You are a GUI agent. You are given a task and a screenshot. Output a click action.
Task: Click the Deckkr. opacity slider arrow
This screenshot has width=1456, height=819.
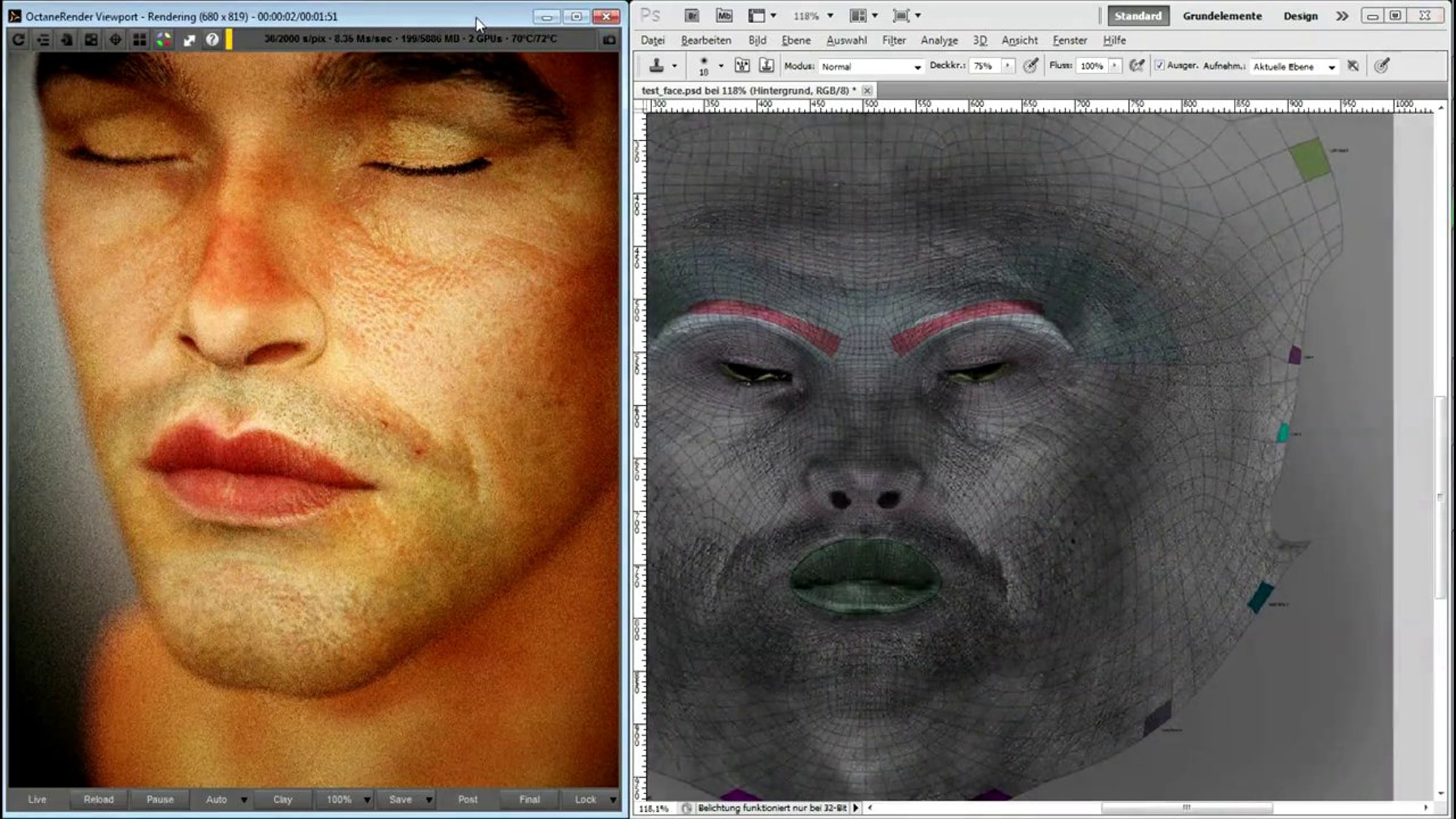click(1008, 66)
